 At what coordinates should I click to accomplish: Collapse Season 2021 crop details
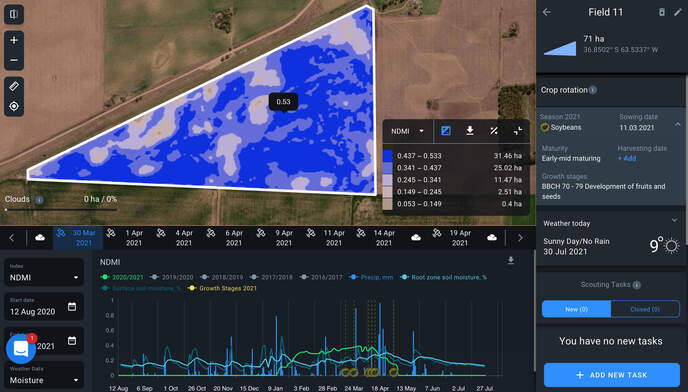coord(678,125)
